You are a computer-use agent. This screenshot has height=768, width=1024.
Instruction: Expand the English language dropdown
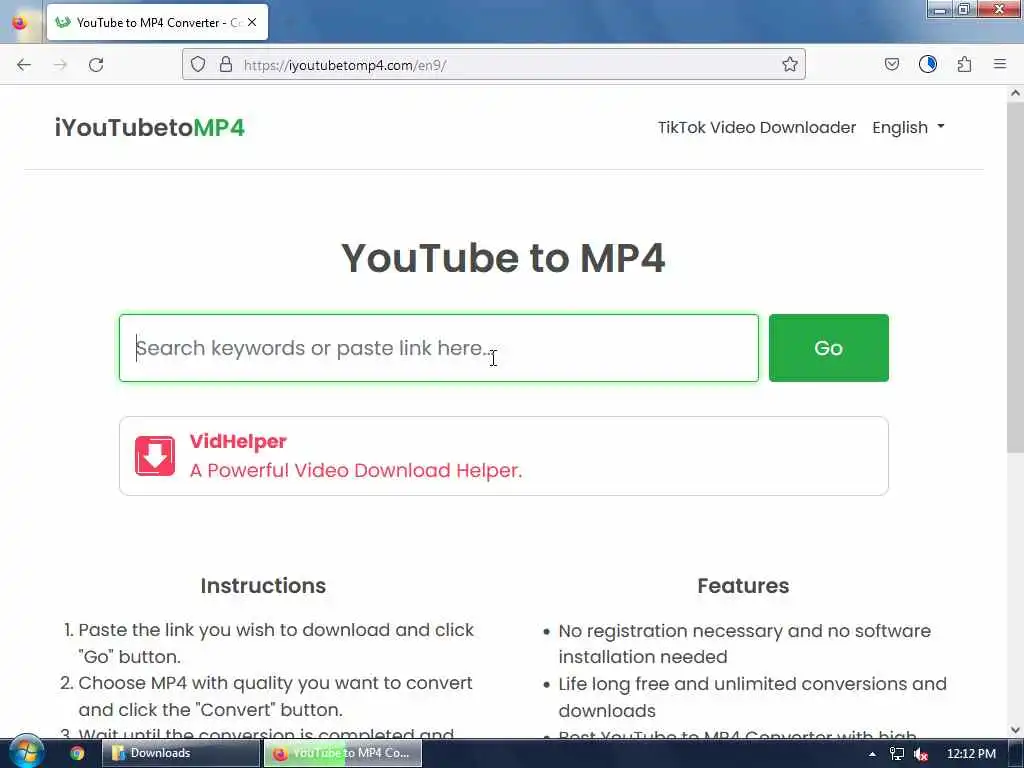(x=908, y=127)
